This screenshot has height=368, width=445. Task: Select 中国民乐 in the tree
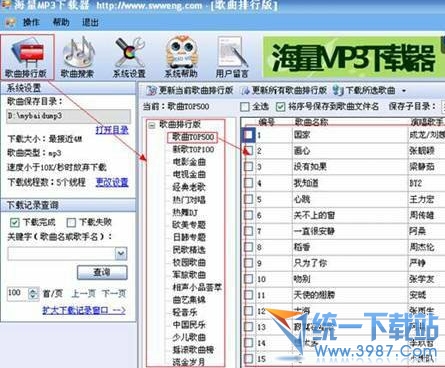click(x=189, y=325)
